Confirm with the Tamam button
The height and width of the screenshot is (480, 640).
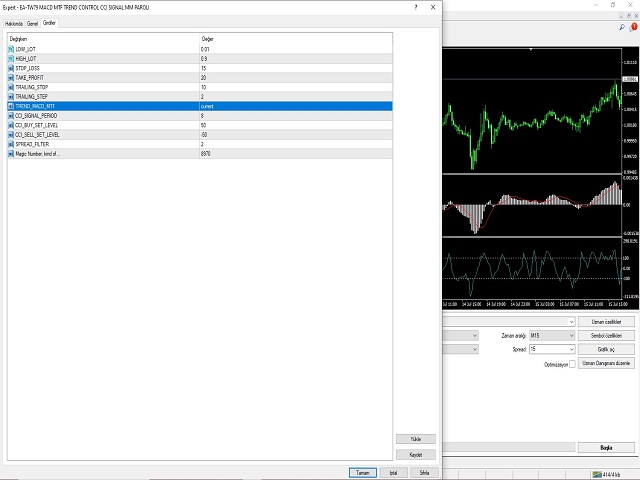[363, 473]
